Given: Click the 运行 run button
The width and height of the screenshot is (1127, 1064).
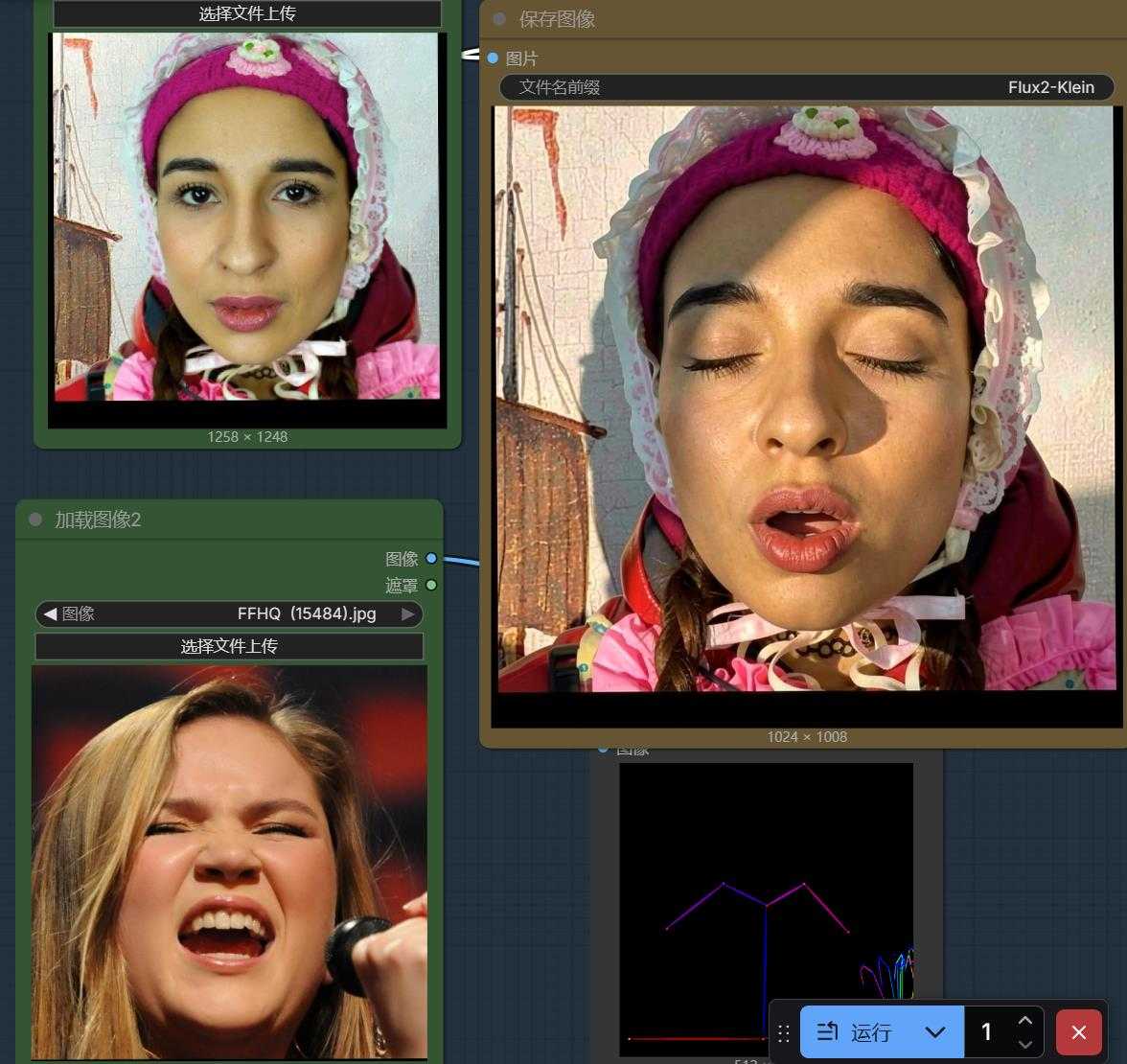Looking at the screenshot, I should click(x=855, y=1032).
